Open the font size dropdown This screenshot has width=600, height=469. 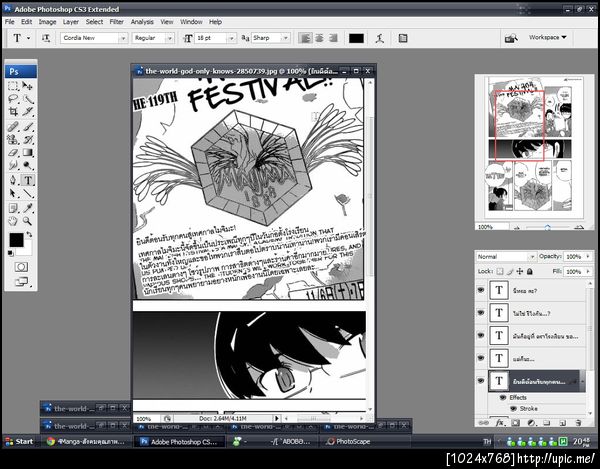231,38
